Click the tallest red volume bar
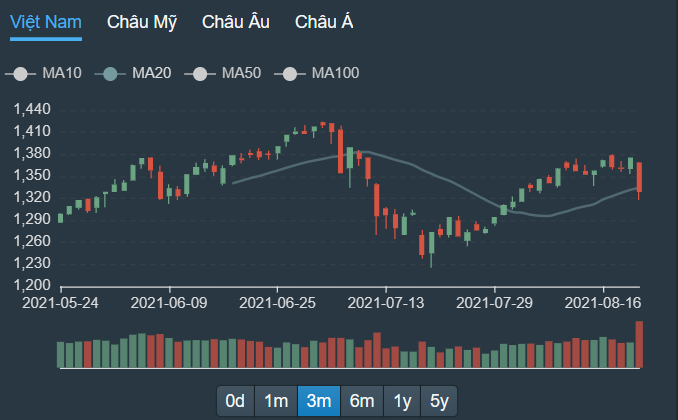678x420 pixels. [x=639, y=345]
